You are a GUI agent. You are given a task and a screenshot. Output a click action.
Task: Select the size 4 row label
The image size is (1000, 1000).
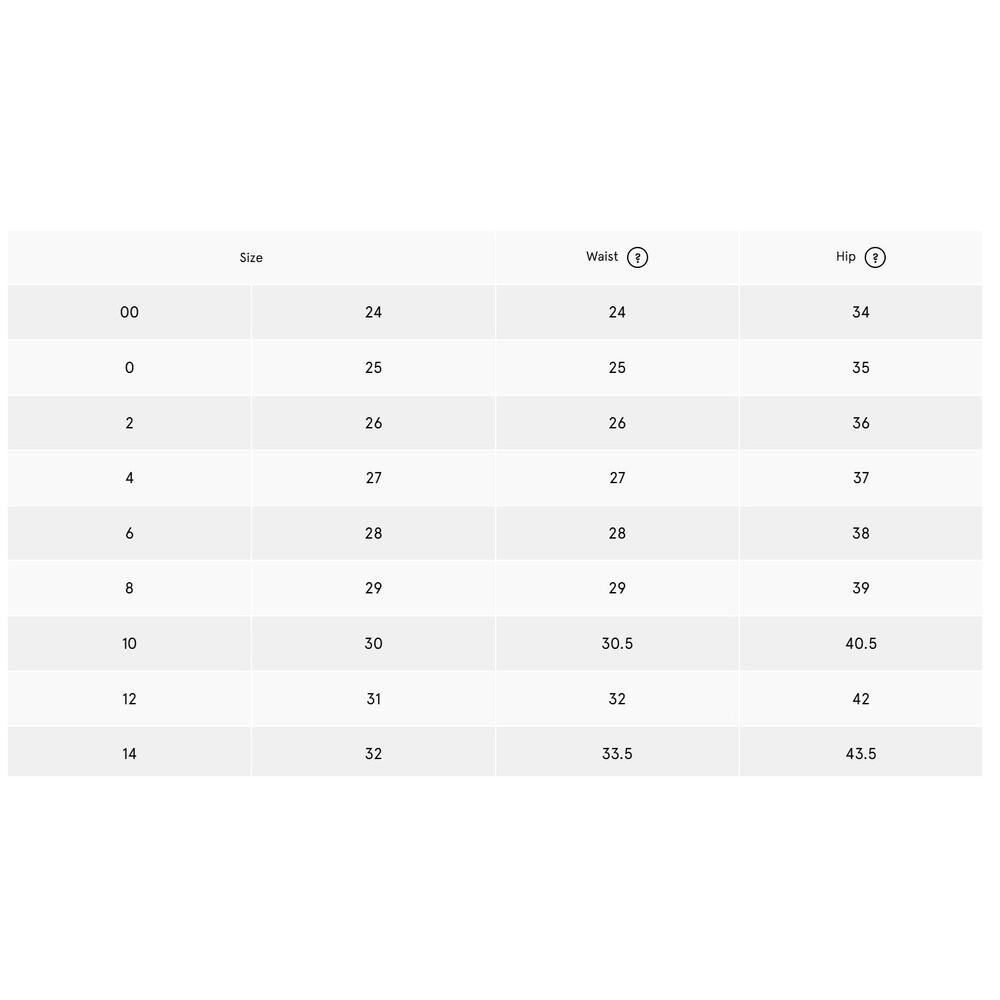pos(129,478)
